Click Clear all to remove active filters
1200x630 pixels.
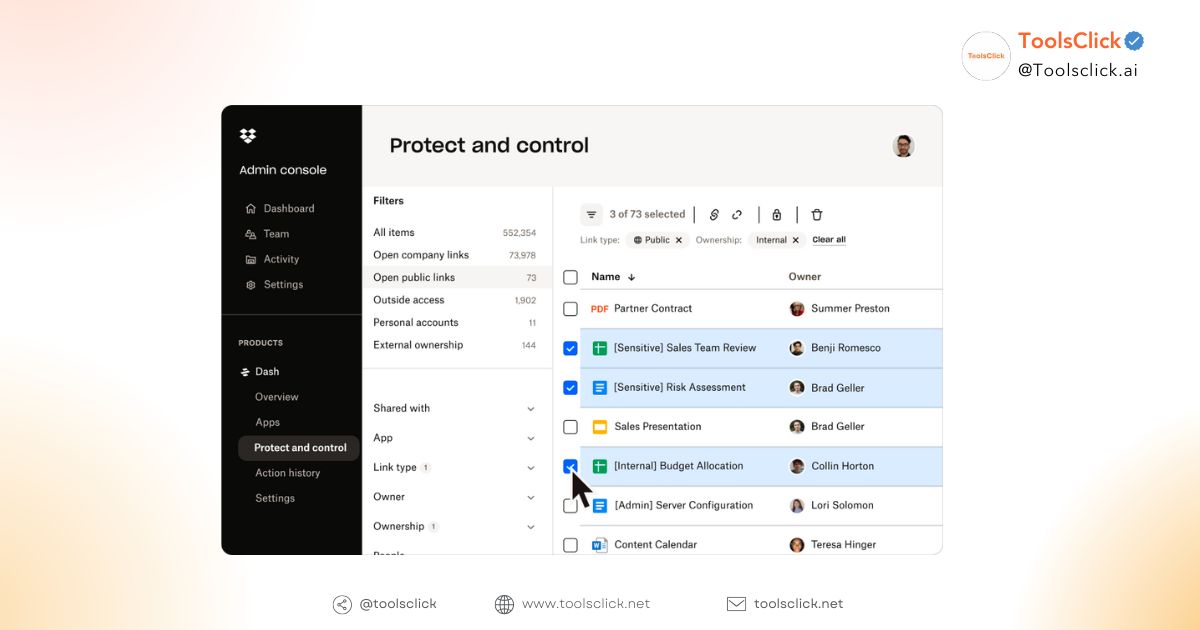[x=828, y=240]
